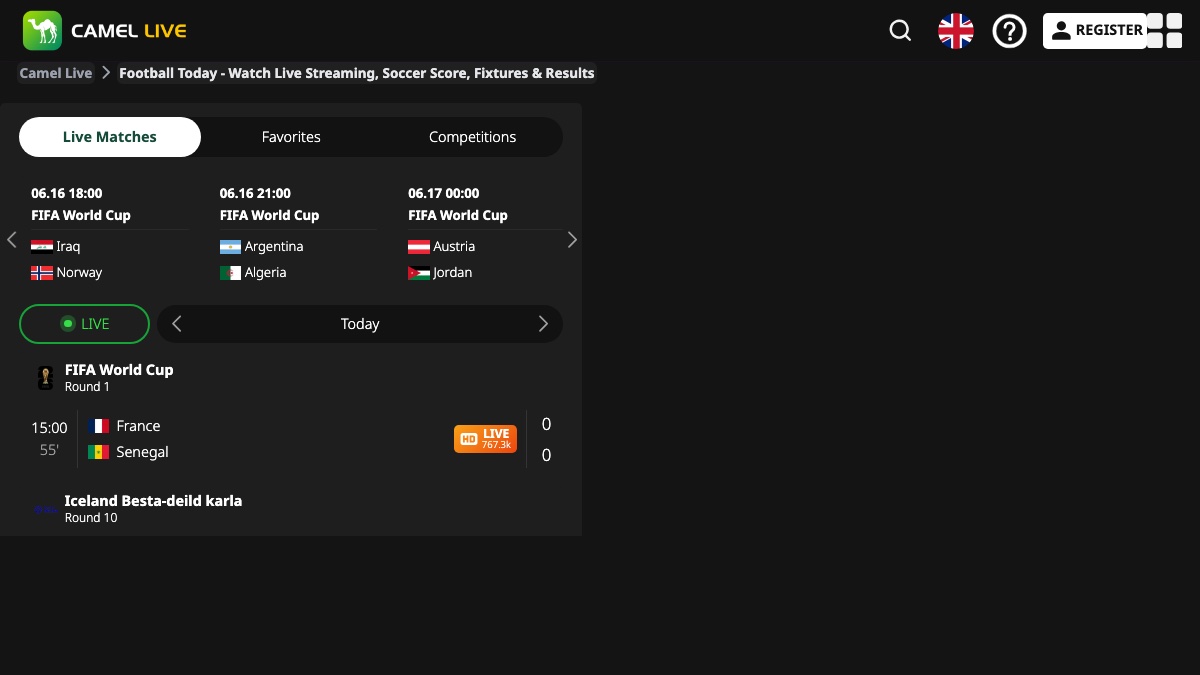Switch to Favorites tab
Image resolution: width=1200 pixels, height=675 pixels.
click(x=291, y=137)
